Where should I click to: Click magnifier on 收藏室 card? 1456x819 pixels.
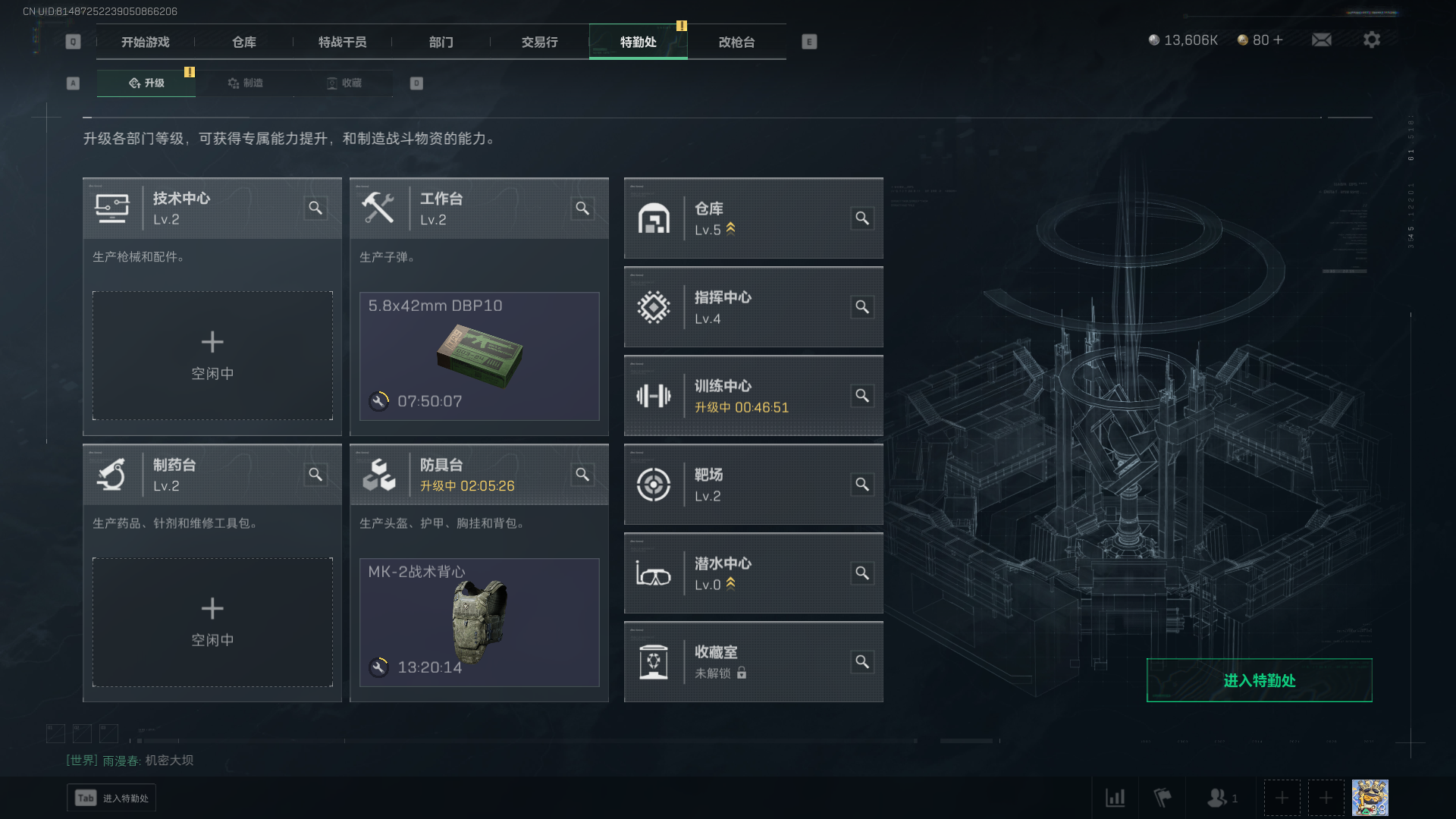click(862, 662)
